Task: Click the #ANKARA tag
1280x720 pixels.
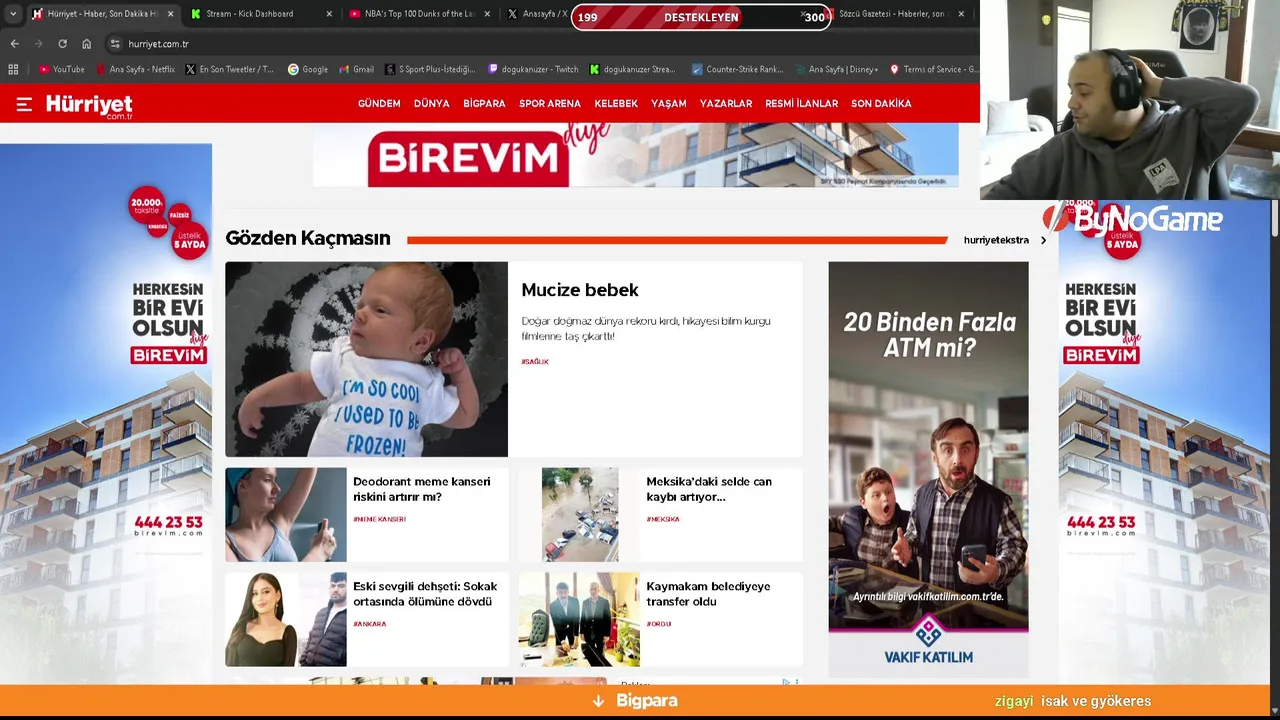Action: pyautogui.click(x=370, y=624)
